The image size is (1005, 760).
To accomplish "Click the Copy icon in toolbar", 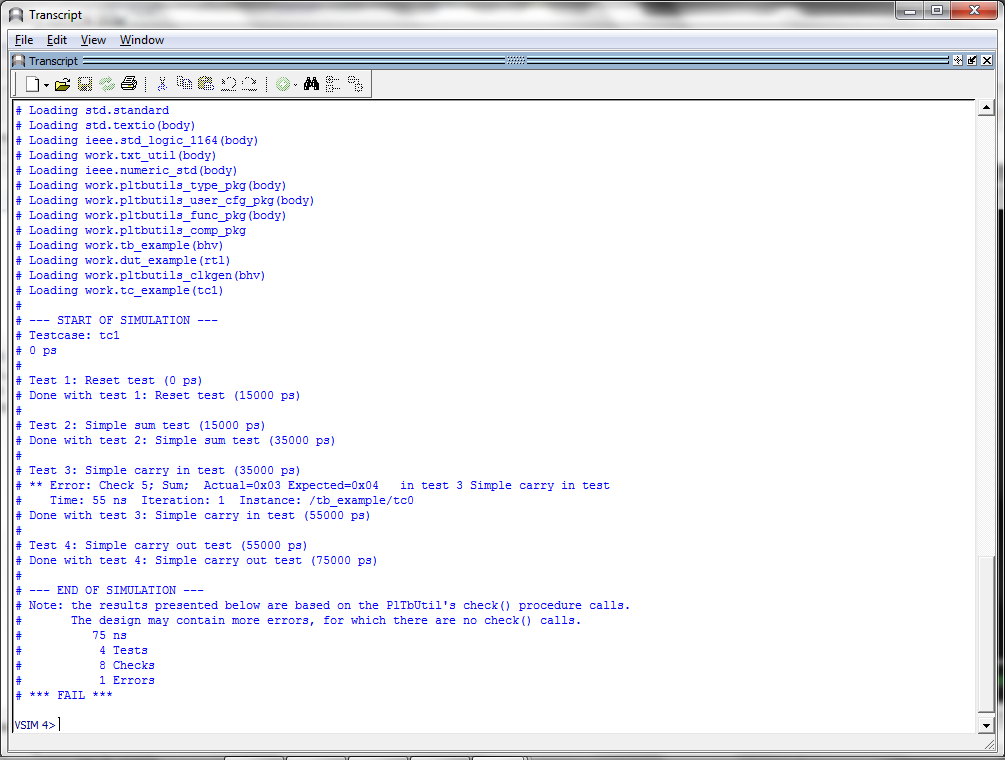I will pyautogui.click(x=184, y=85).
